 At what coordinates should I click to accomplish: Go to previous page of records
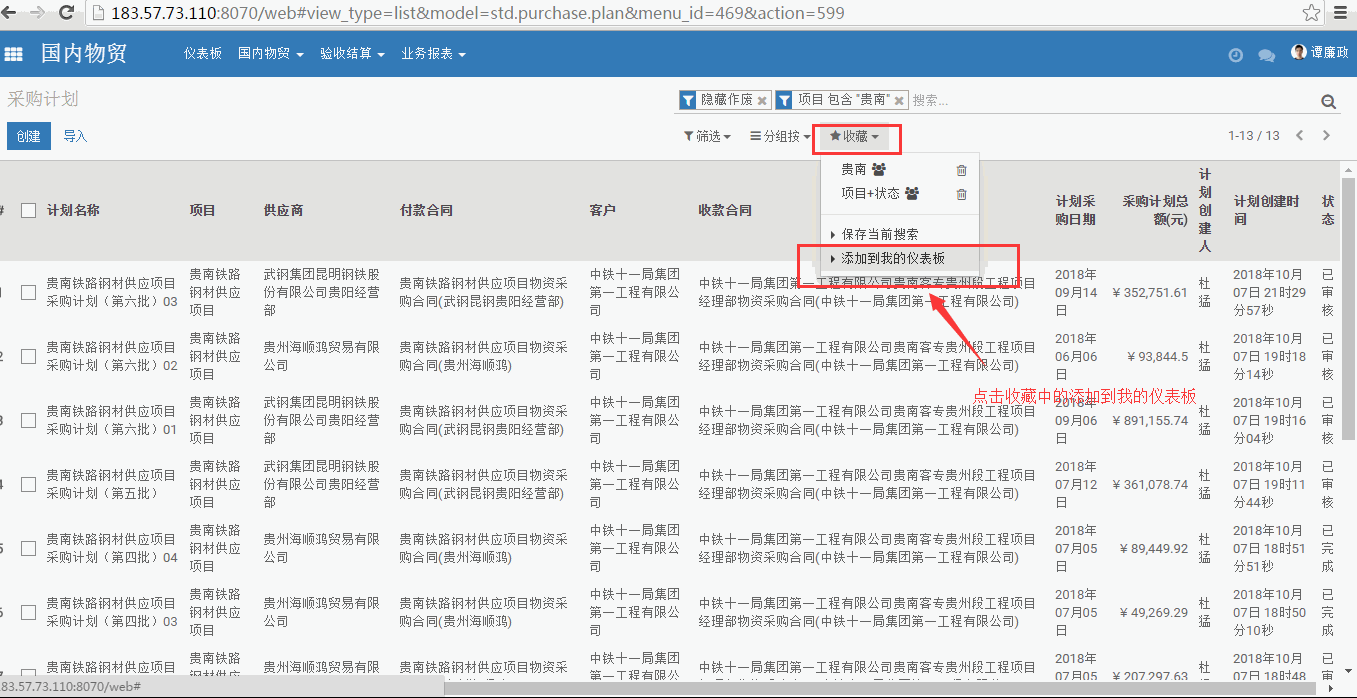click(1299, 136)
